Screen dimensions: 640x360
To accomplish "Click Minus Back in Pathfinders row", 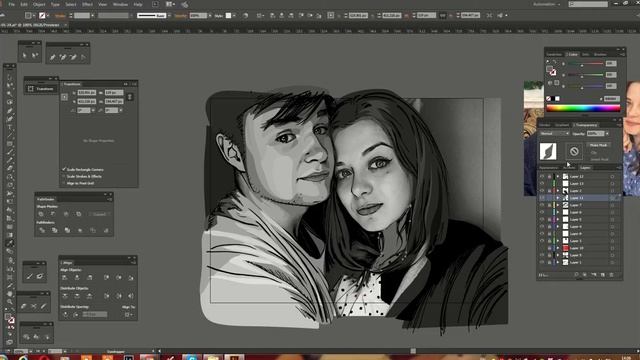I will coord(106,230).
